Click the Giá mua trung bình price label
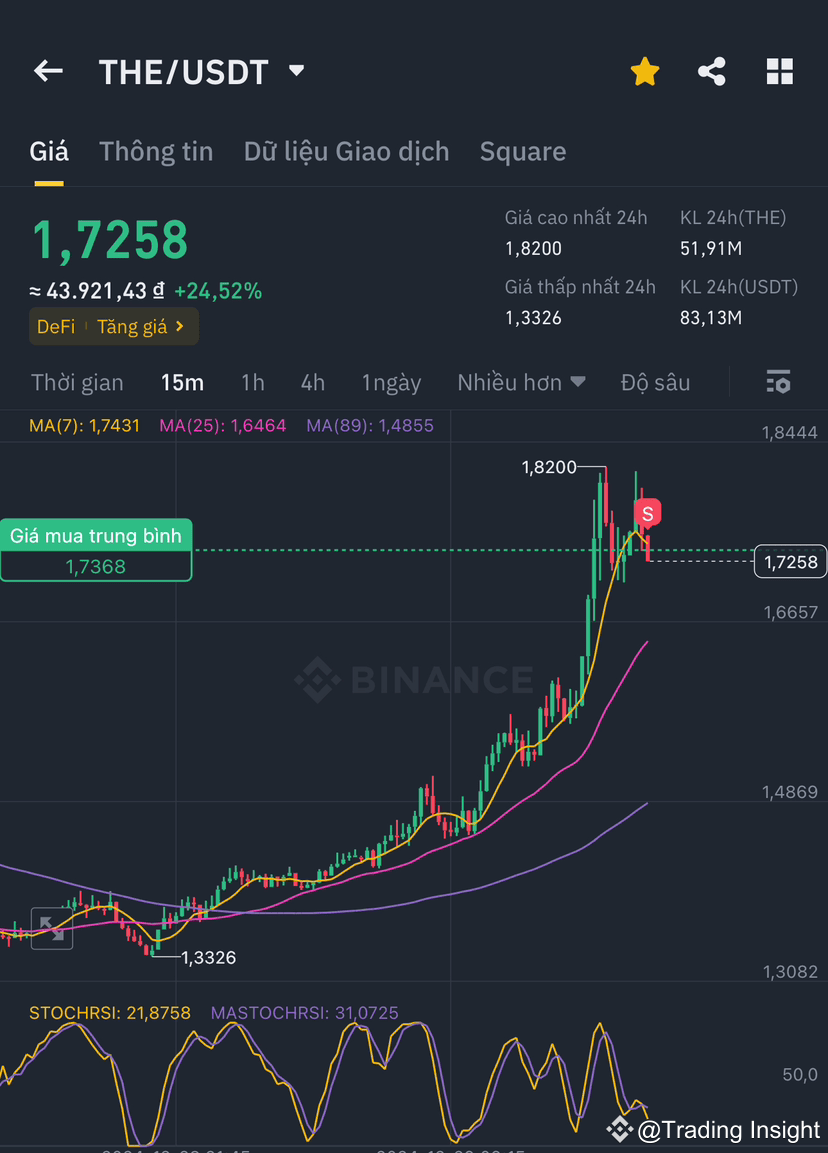The width and height of the screenshot is (828, 1153). (95, 536)
